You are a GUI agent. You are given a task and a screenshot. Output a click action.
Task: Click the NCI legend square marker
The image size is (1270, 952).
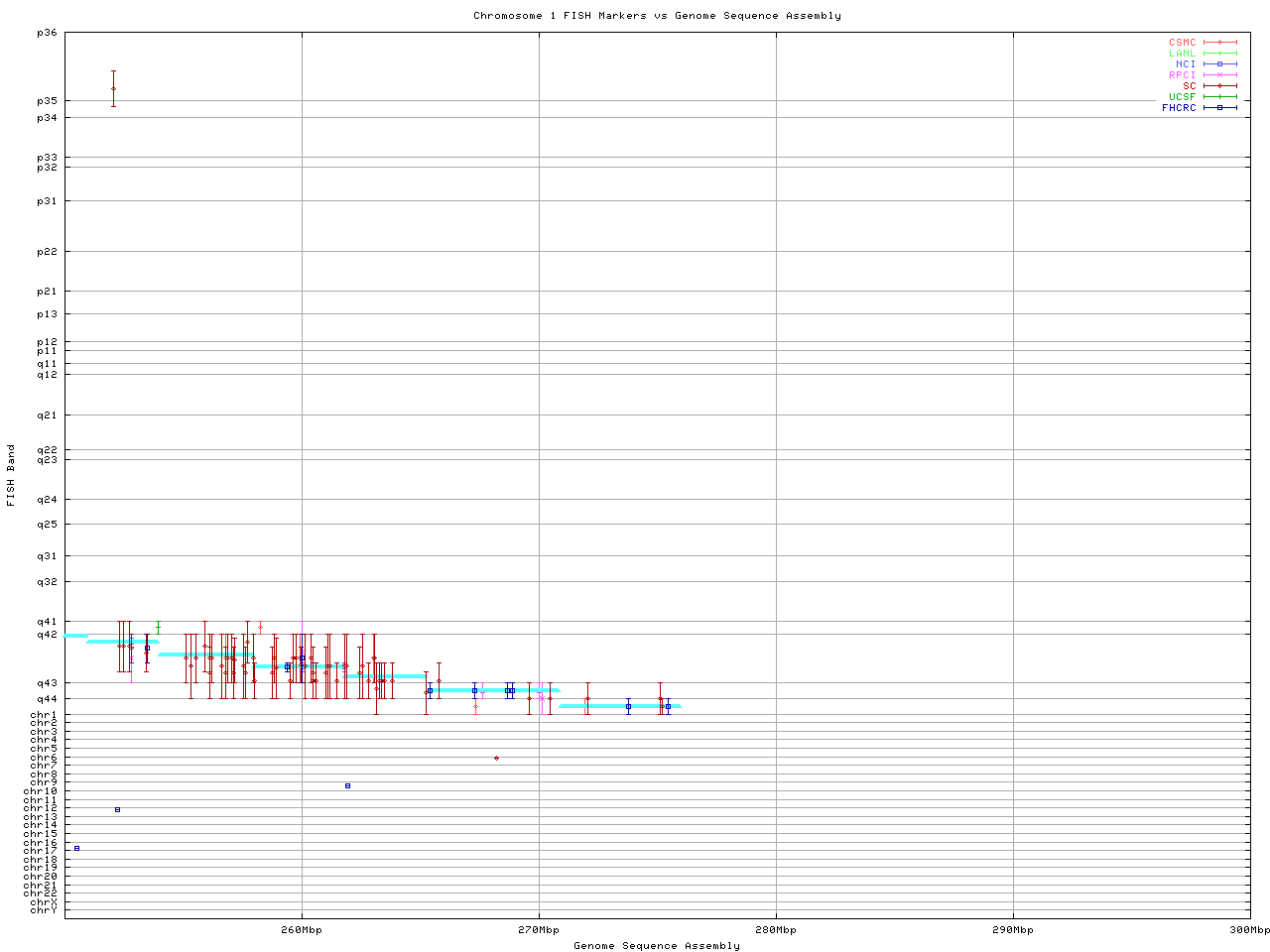tap(1220, 64)
